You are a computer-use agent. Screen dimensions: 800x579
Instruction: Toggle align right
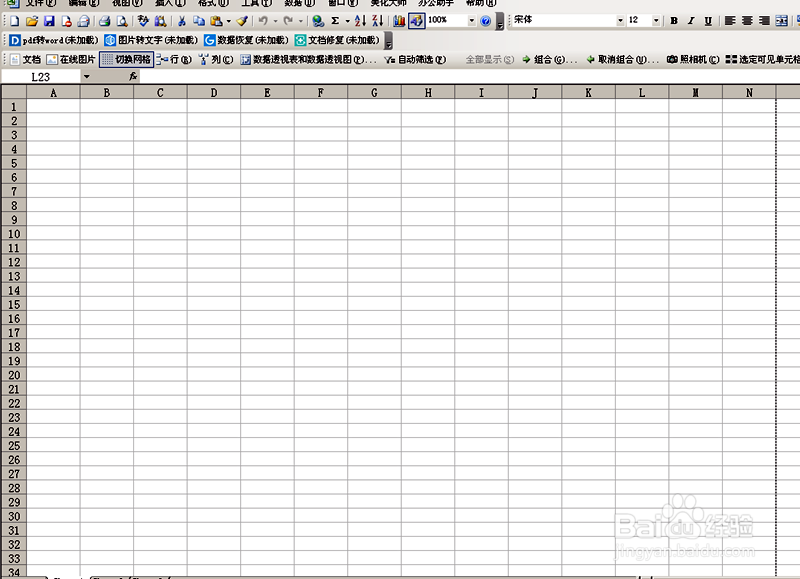coord(764,21)
